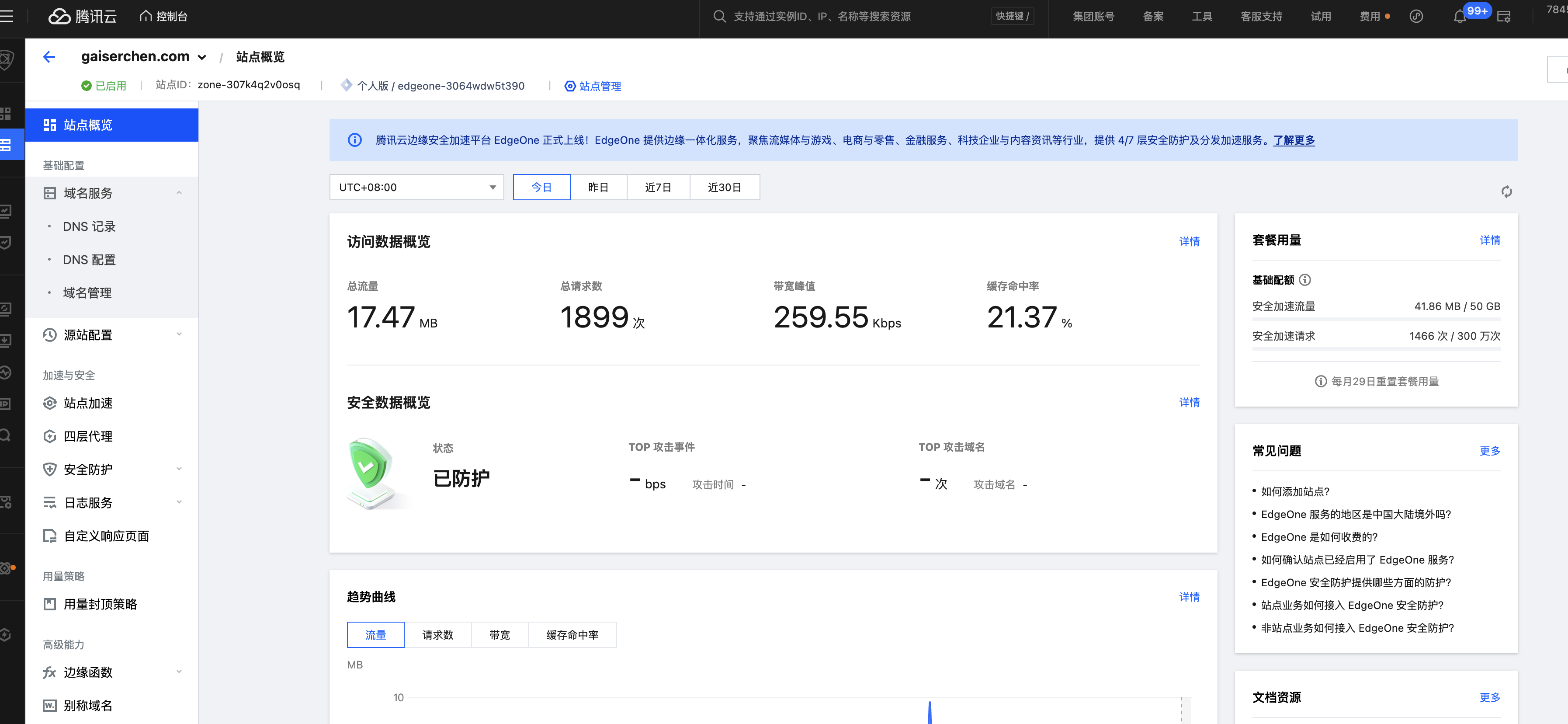Click the green 已启用 status icon
Screen dimensions: 1568x724
[87, 86]
